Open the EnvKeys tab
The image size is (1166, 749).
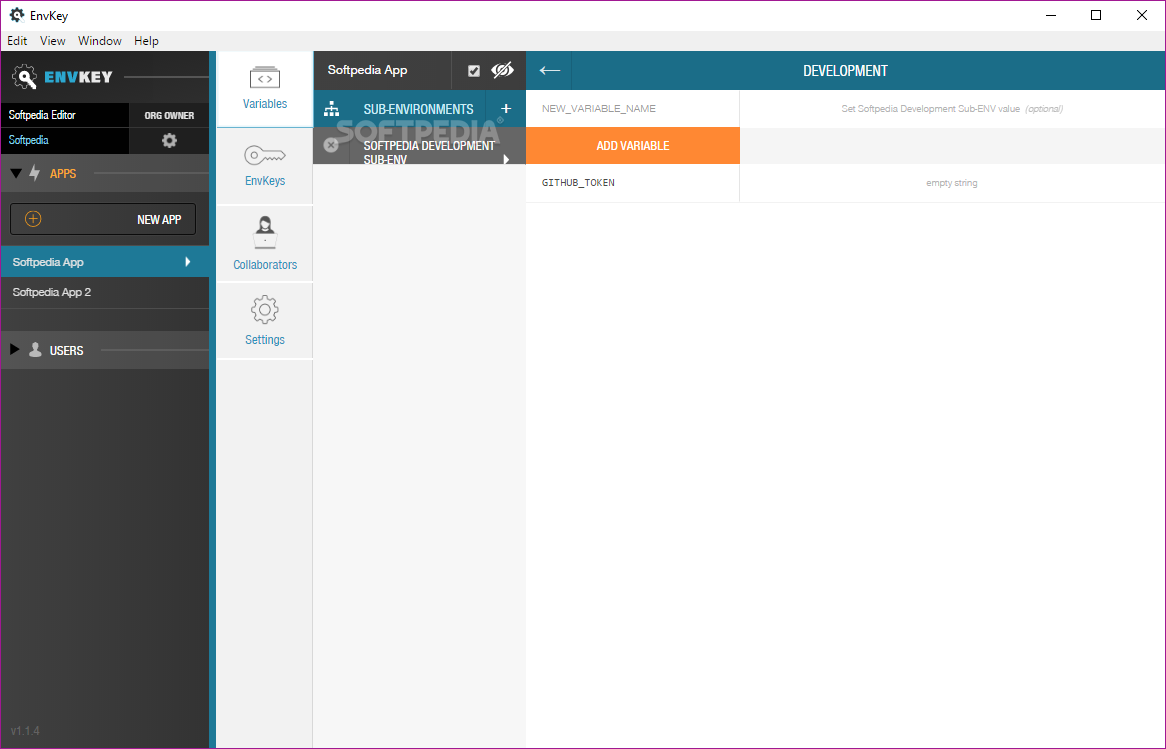coord(265,166)
